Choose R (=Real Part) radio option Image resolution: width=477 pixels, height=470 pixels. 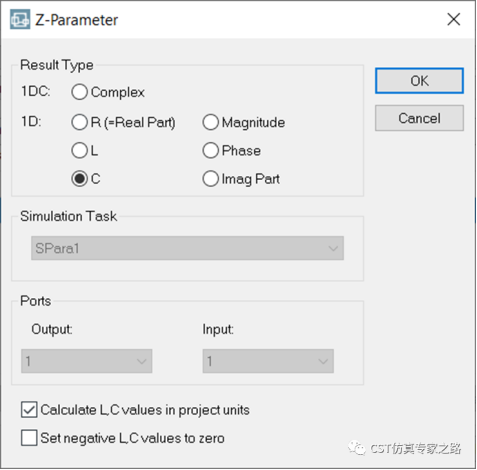click(79, 122)
